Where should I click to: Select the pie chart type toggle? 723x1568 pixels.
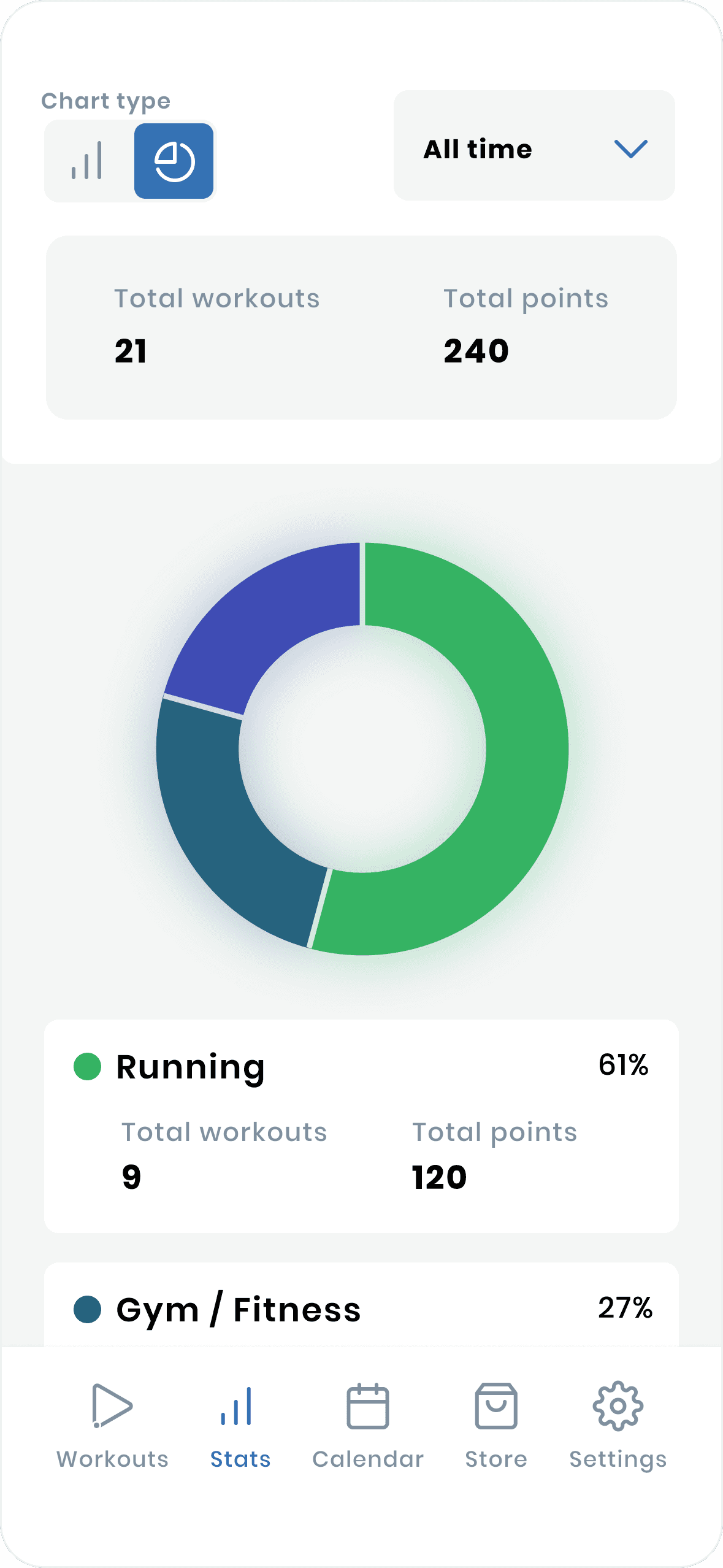tap(174, 161)
